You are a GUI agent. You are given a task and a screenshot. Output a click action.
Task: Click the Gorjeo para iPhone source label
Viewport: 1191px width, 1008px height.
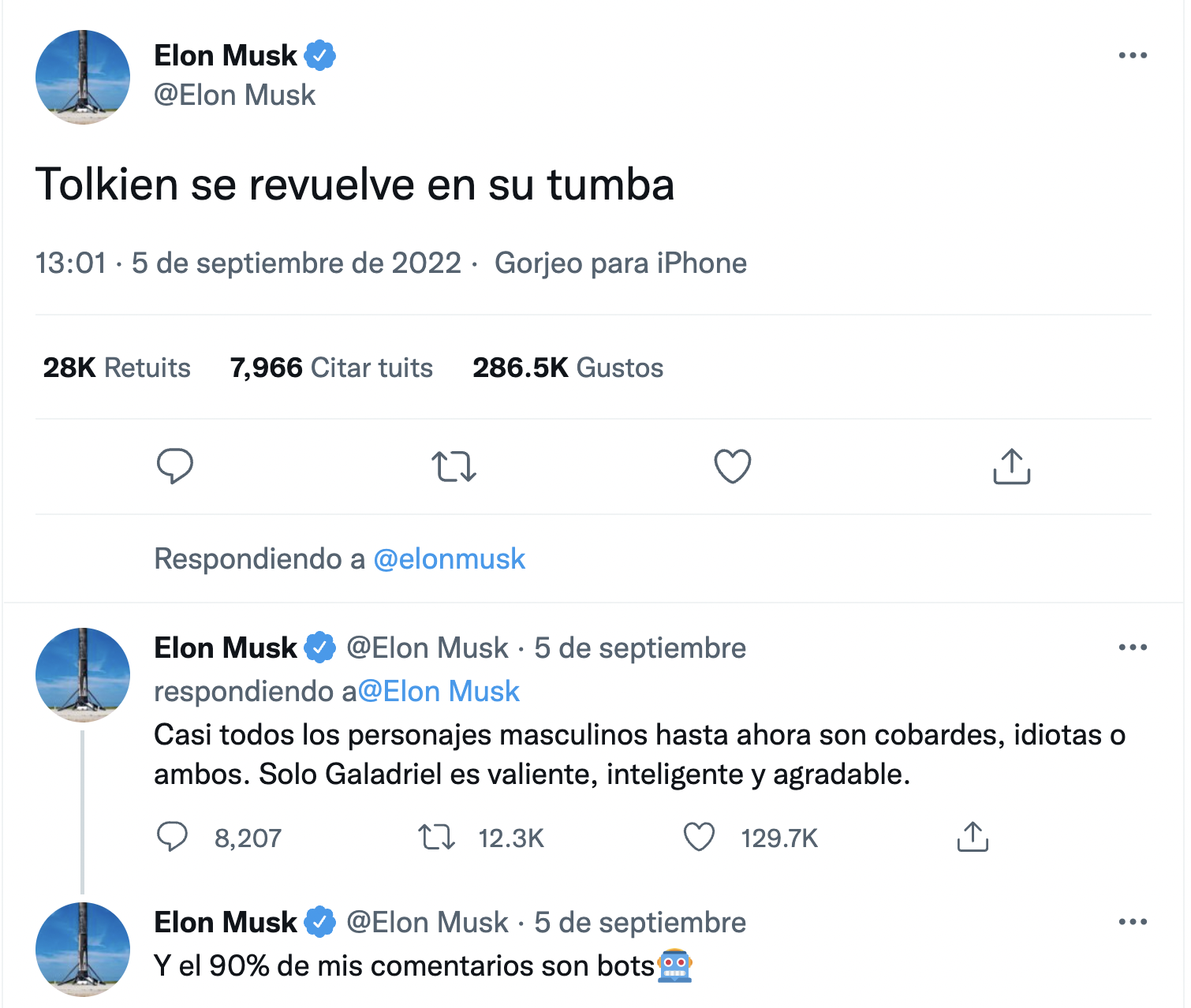620,263
